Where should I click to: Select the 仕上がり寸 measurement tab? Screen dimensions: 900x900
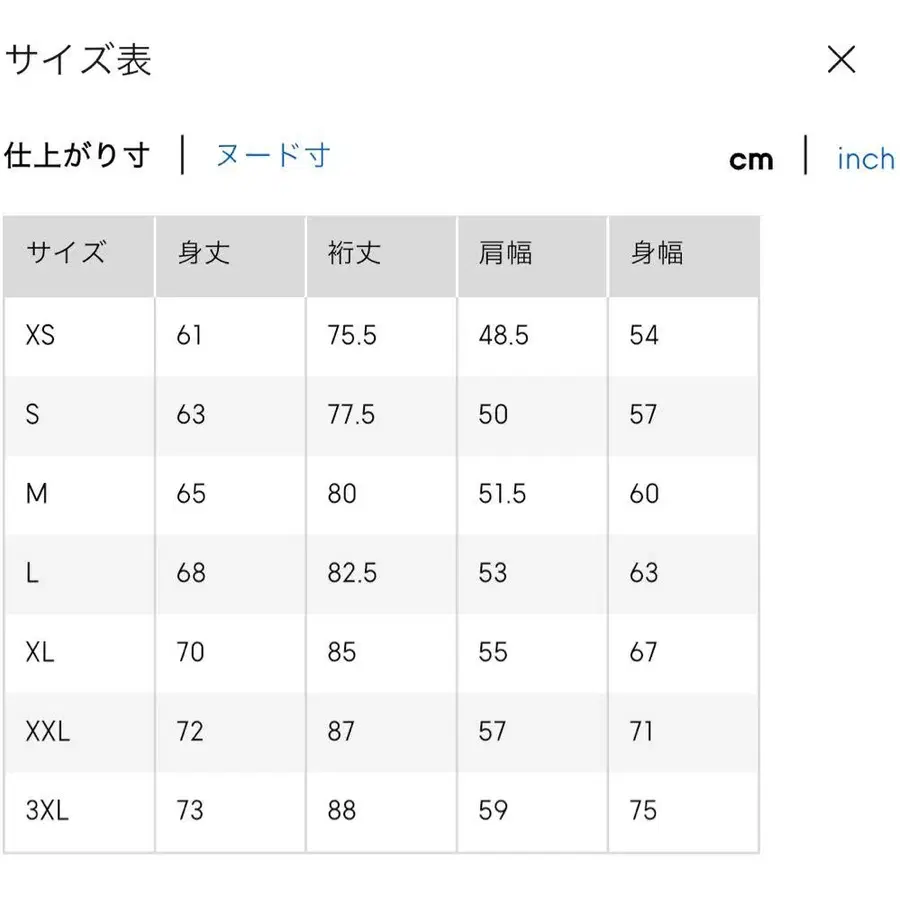(x=78, y=156)
